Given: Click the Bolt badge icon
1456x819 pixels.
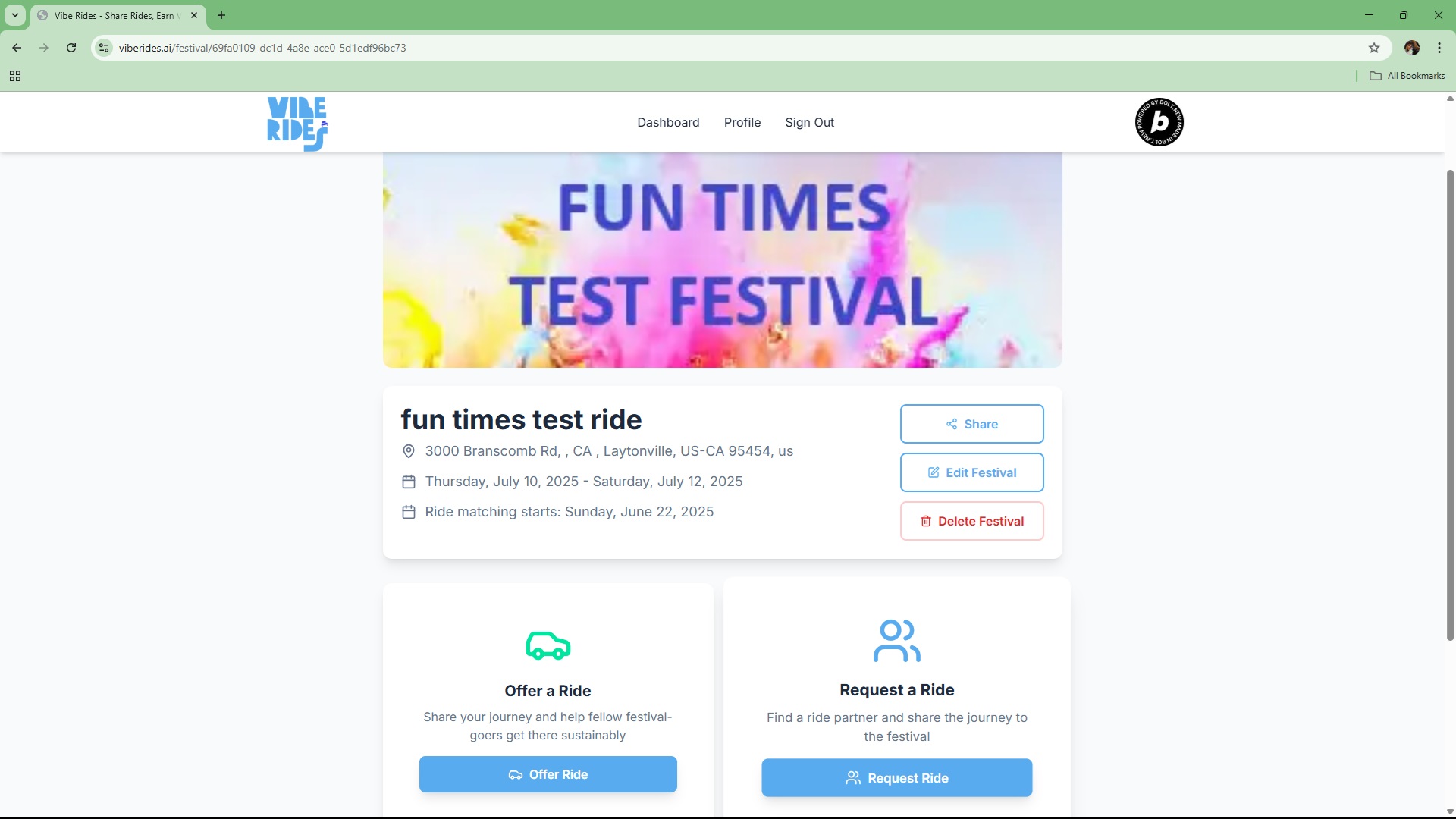Looking at the screenshot, I should [x=1159, y=122].
